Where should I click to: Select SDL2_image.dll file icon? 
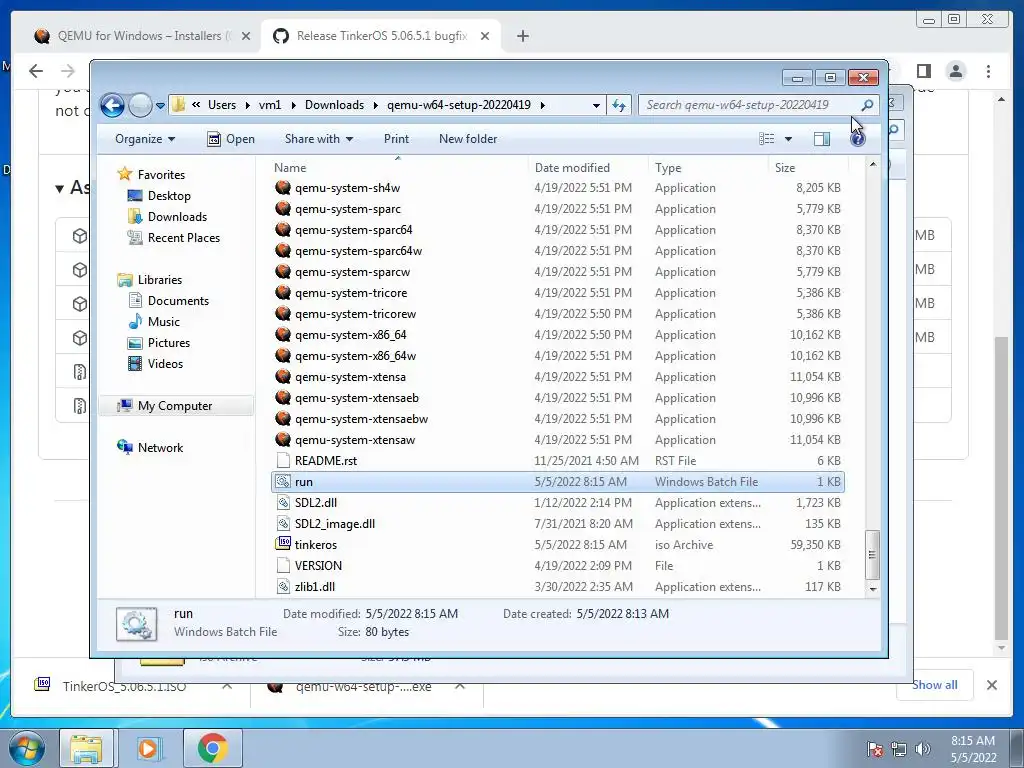coord(283,523)
